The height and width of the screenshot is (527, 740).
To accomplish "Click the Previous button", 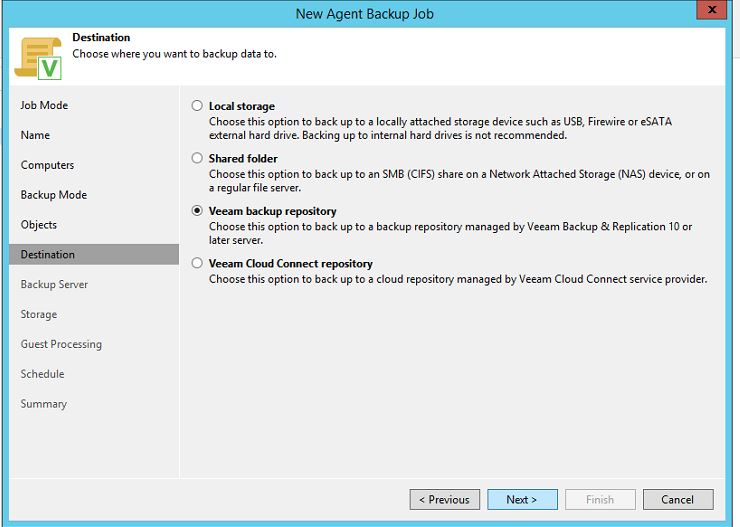I will [x=444, y=499].
